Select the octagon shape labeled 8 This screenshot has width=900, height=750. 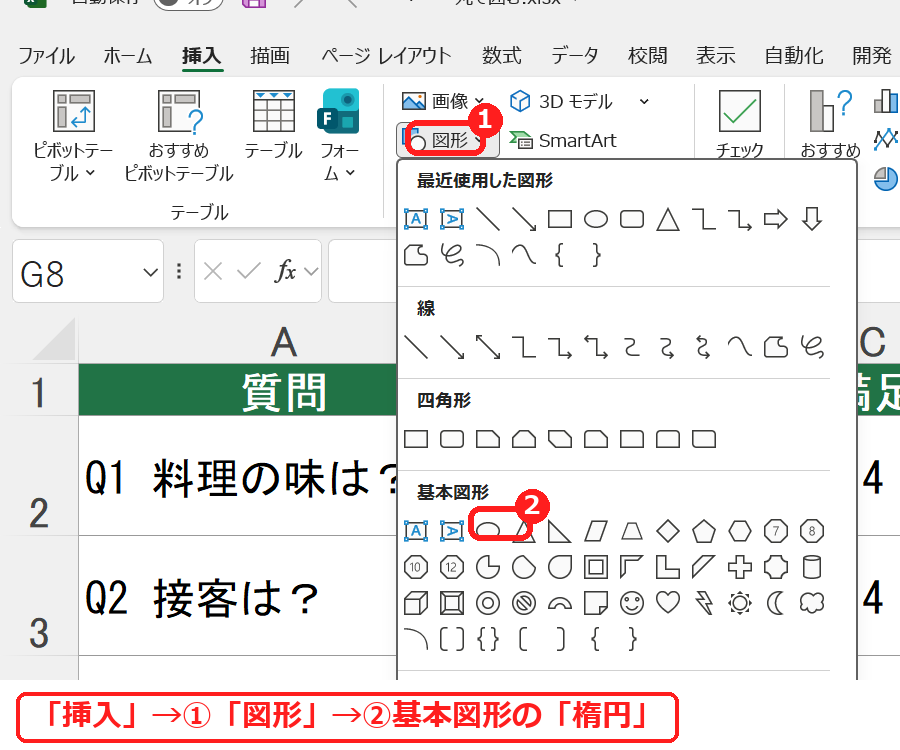pyautogui.click(x=812, y=531)
